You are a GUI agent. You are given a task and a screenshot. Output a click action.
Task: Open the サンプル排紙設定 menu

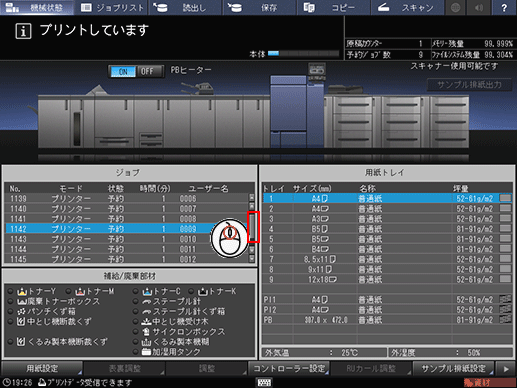[453, 369]
